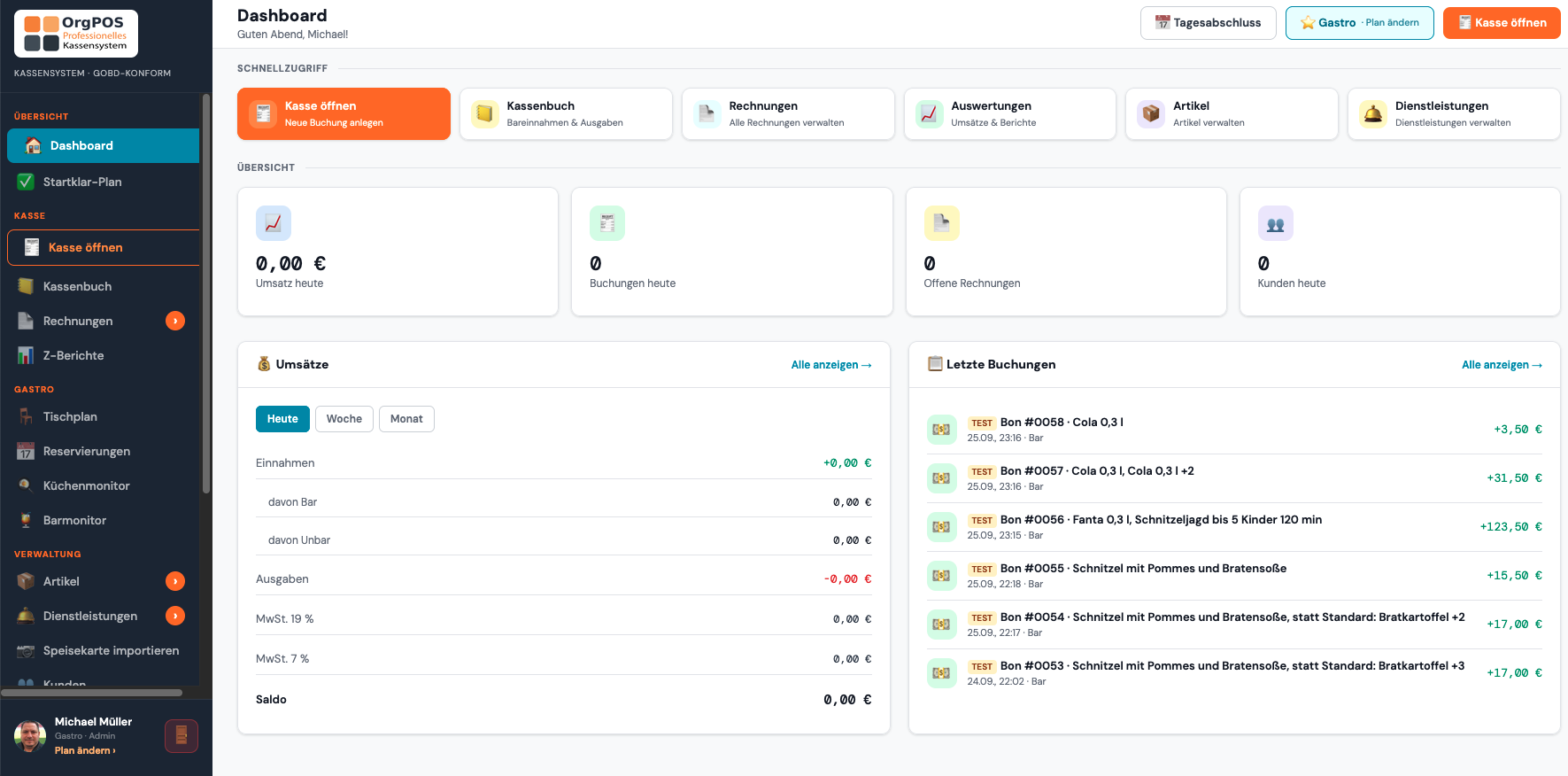The width and height of the screenshot is (1568, 776).
Task: Click the Startklar-Plan checkmark icon
Action: [x=26, y=182]
